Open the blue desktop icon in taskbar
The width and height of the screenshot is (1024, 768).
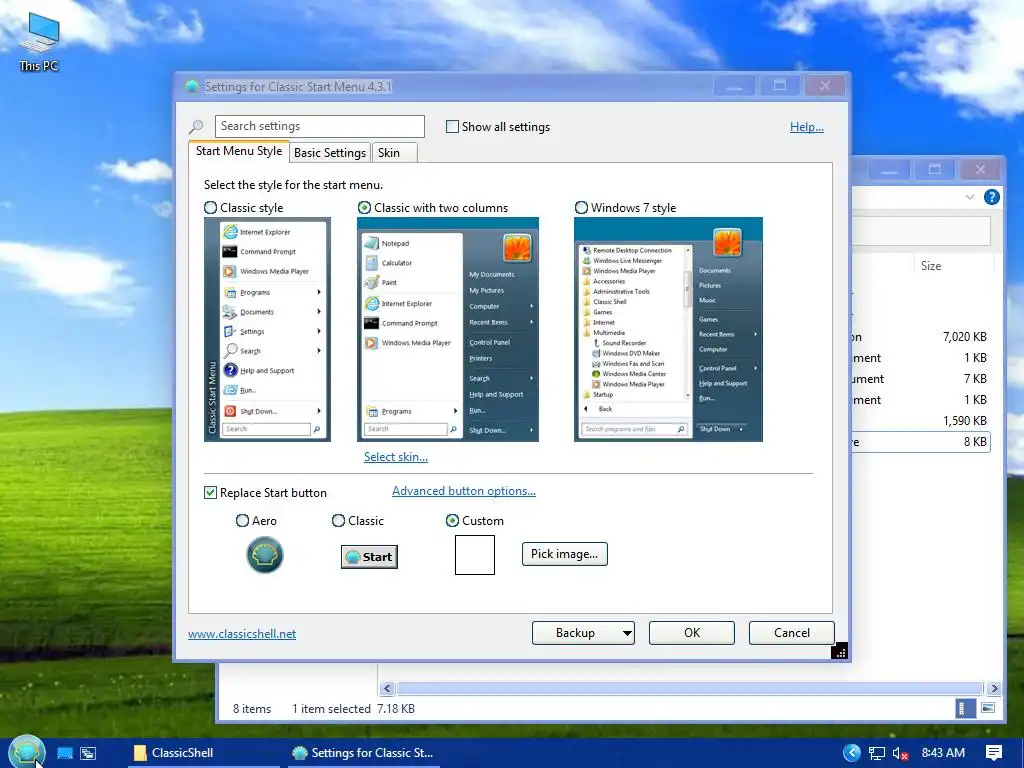tap(65, 753)
